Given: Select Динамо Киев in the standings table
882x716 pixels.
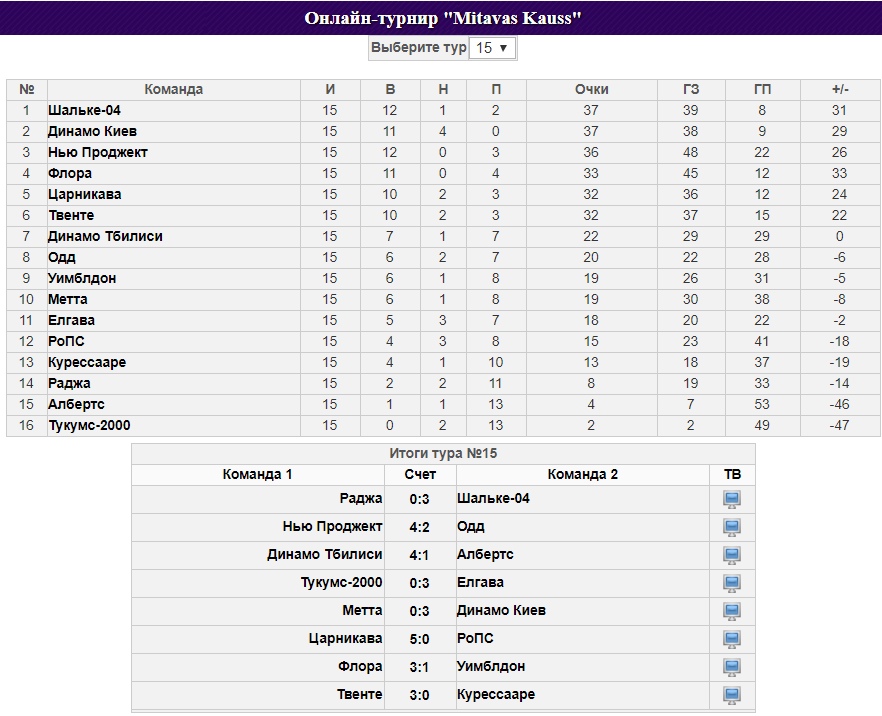Looking at the screenshot, I should [x=92, y=131].
